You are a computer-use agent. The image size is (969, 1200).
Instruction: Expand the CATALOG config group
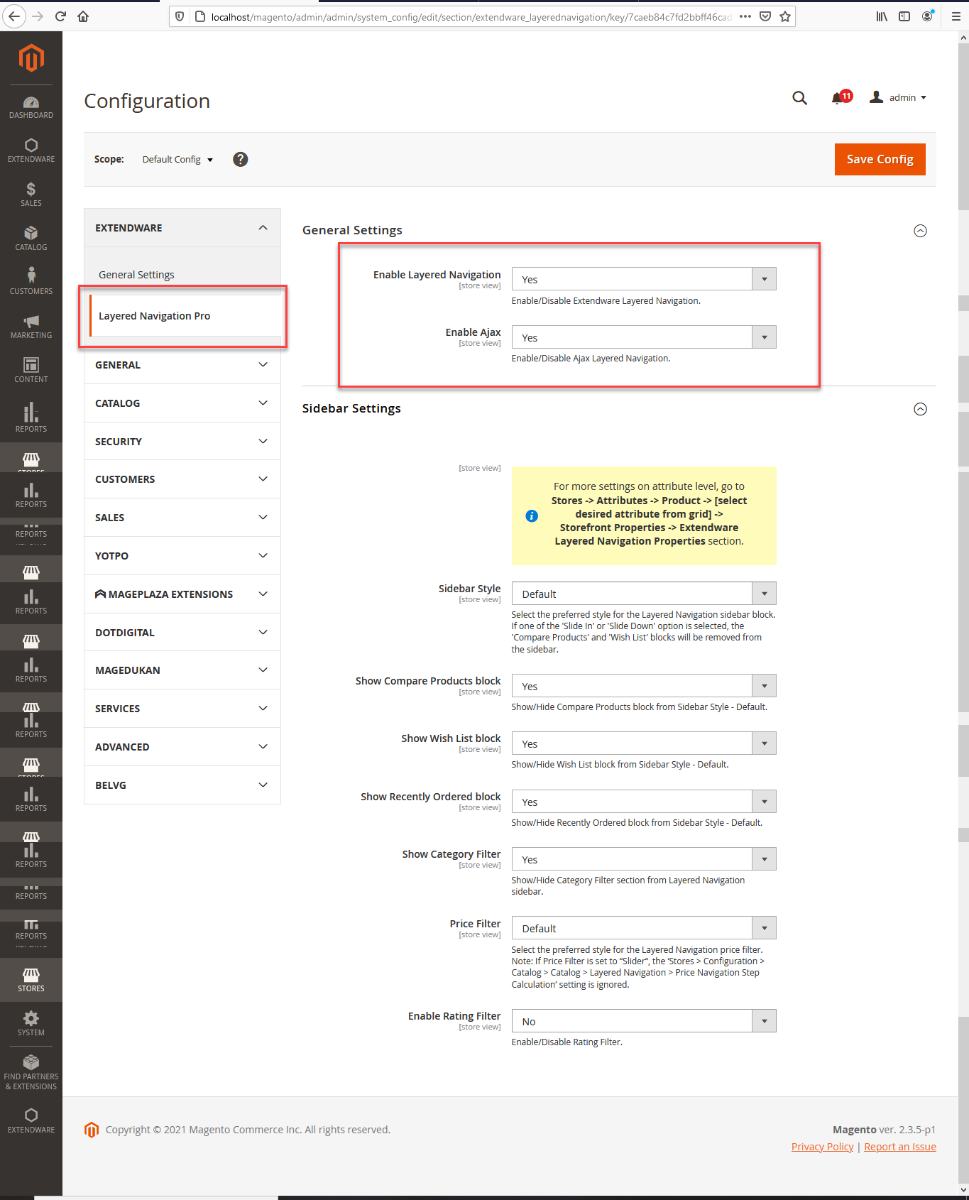[x=182, y=403]
